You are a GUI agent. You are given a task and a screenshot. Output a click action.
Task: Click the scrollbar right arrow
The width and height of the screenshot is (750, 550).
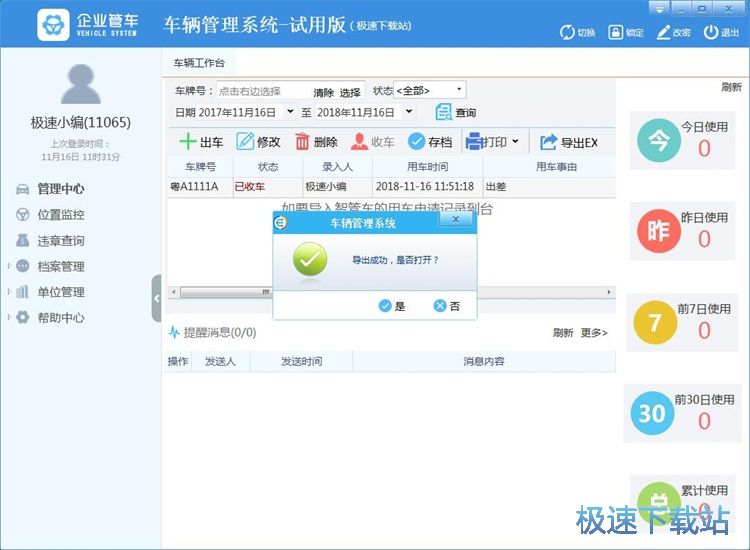[x=609, y=292]
